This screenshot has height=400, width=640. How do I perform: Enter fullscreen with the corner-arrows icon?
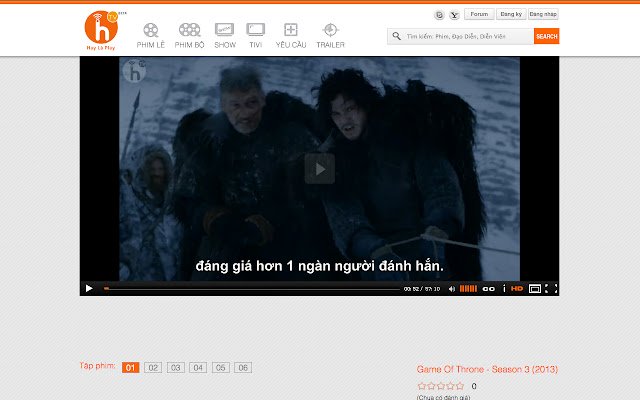coord(551,289)
